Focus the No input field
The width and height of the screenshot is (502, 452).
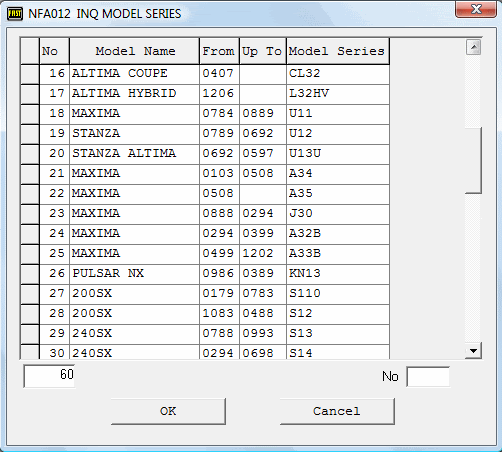[428, 377]
